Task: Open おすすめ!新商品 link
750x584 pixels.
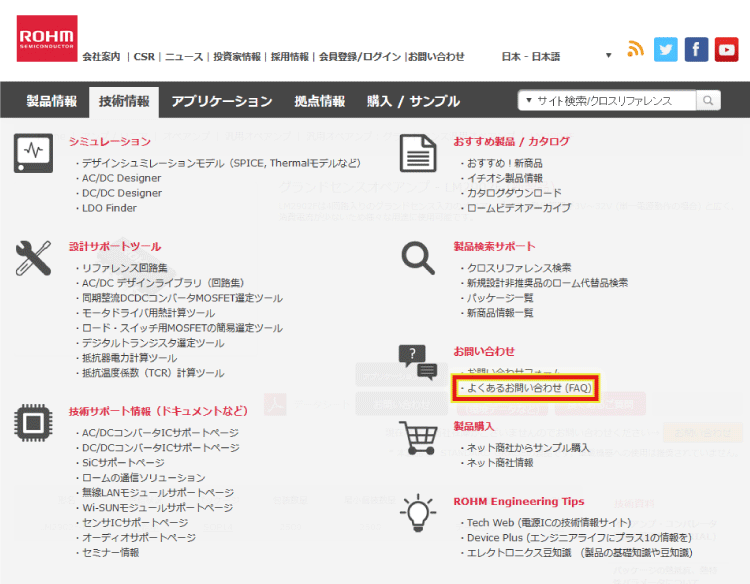Action: (x=505, y=163)
